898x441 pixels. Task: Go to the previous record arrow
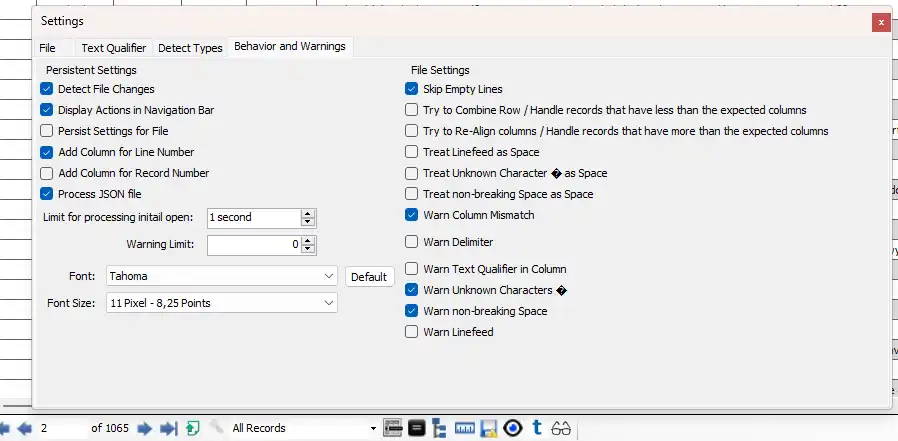(x=24, y=428)
